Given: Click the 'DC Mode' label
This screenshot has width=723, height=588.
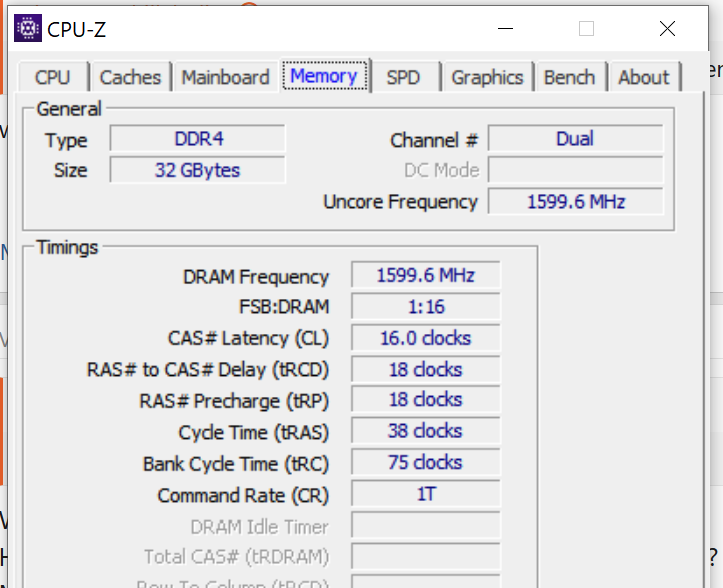Looking at the screenshot, I should click(x=442, y=171).
